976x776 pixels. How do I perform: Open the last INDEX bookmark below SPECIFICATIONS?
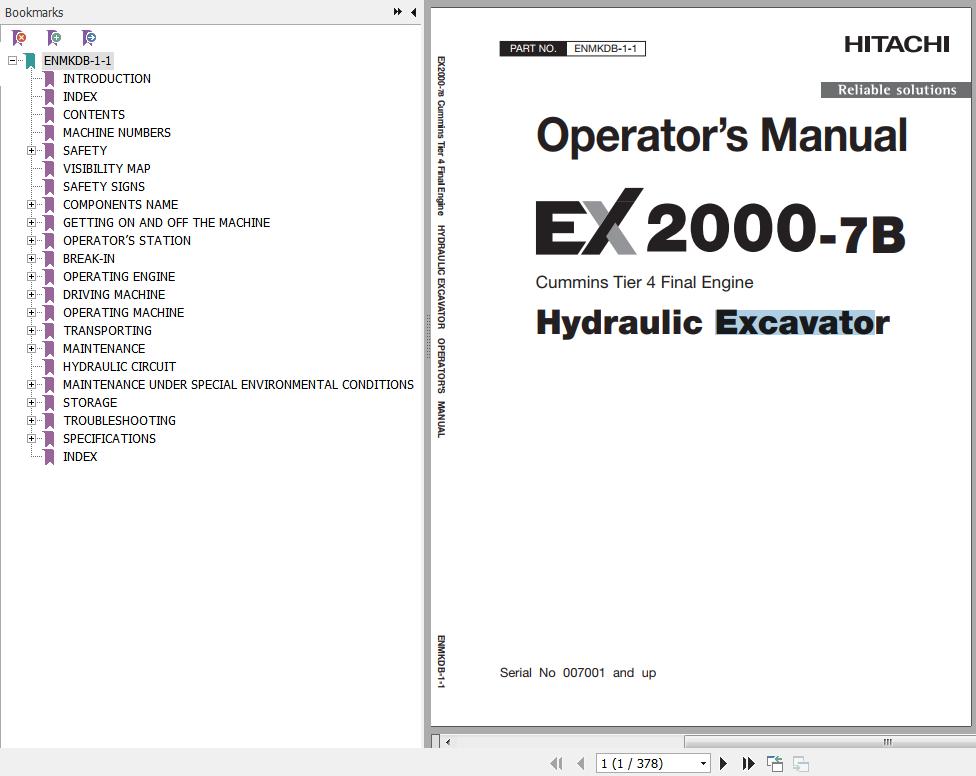[x=80, y=457]
